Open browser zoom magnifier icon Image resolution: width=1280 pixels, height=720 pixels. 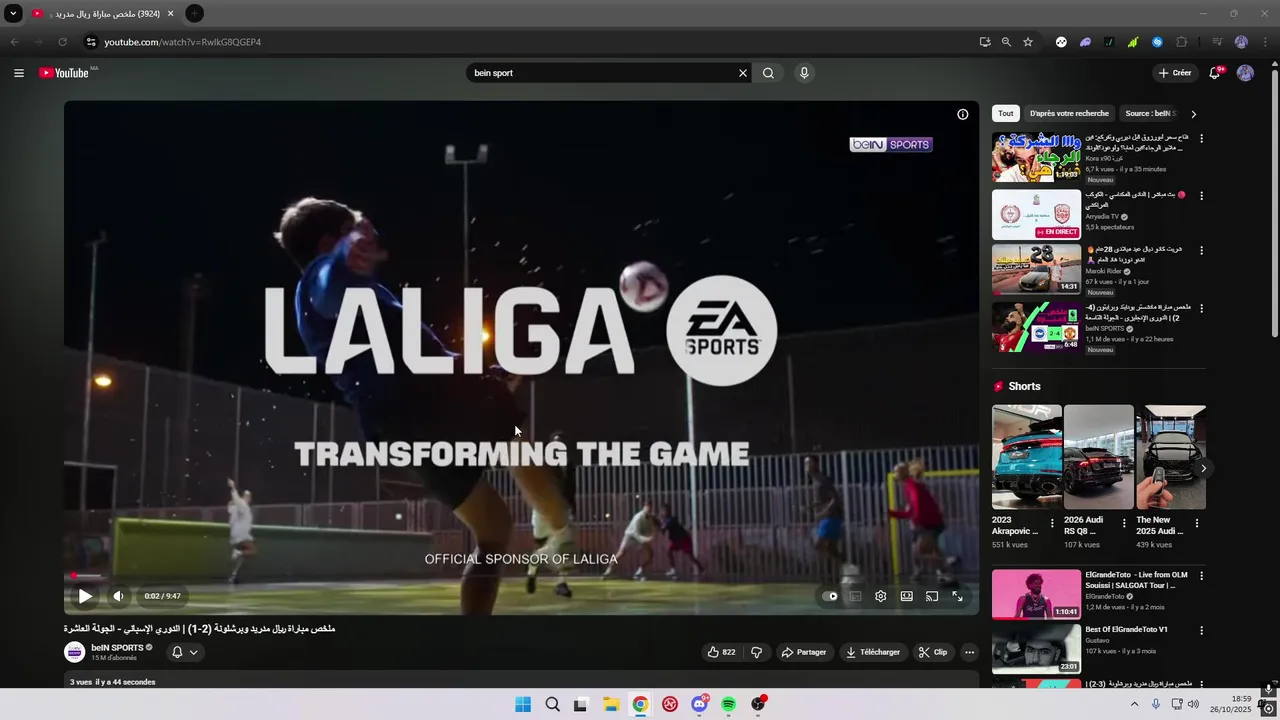tap(1006, 42)
